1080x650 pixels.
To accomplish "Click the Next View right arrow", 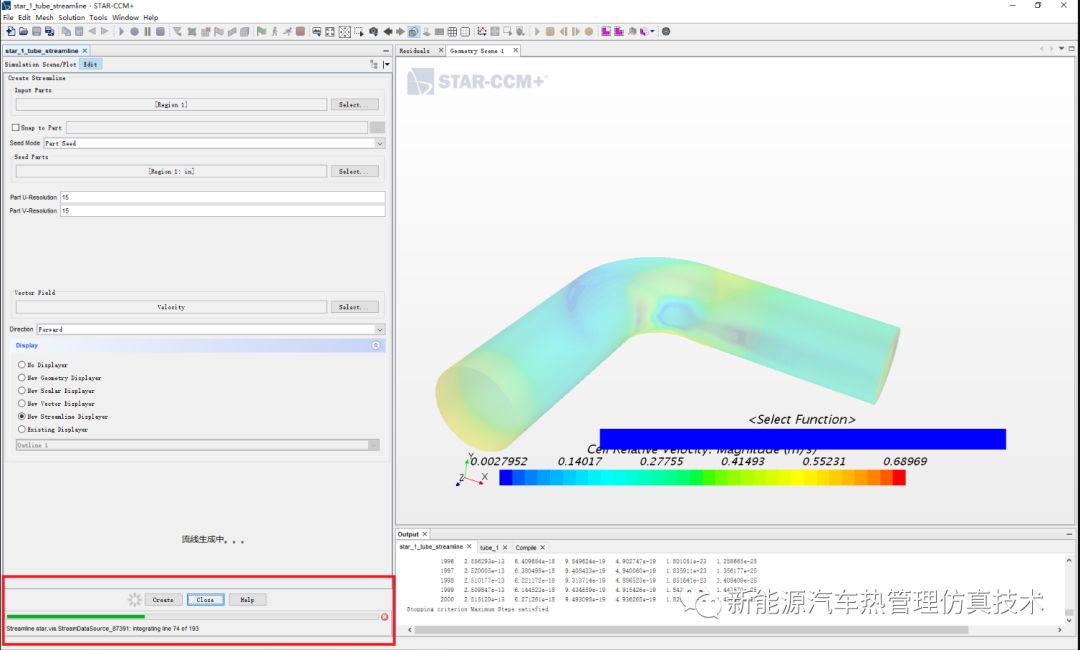I will 400,31.
